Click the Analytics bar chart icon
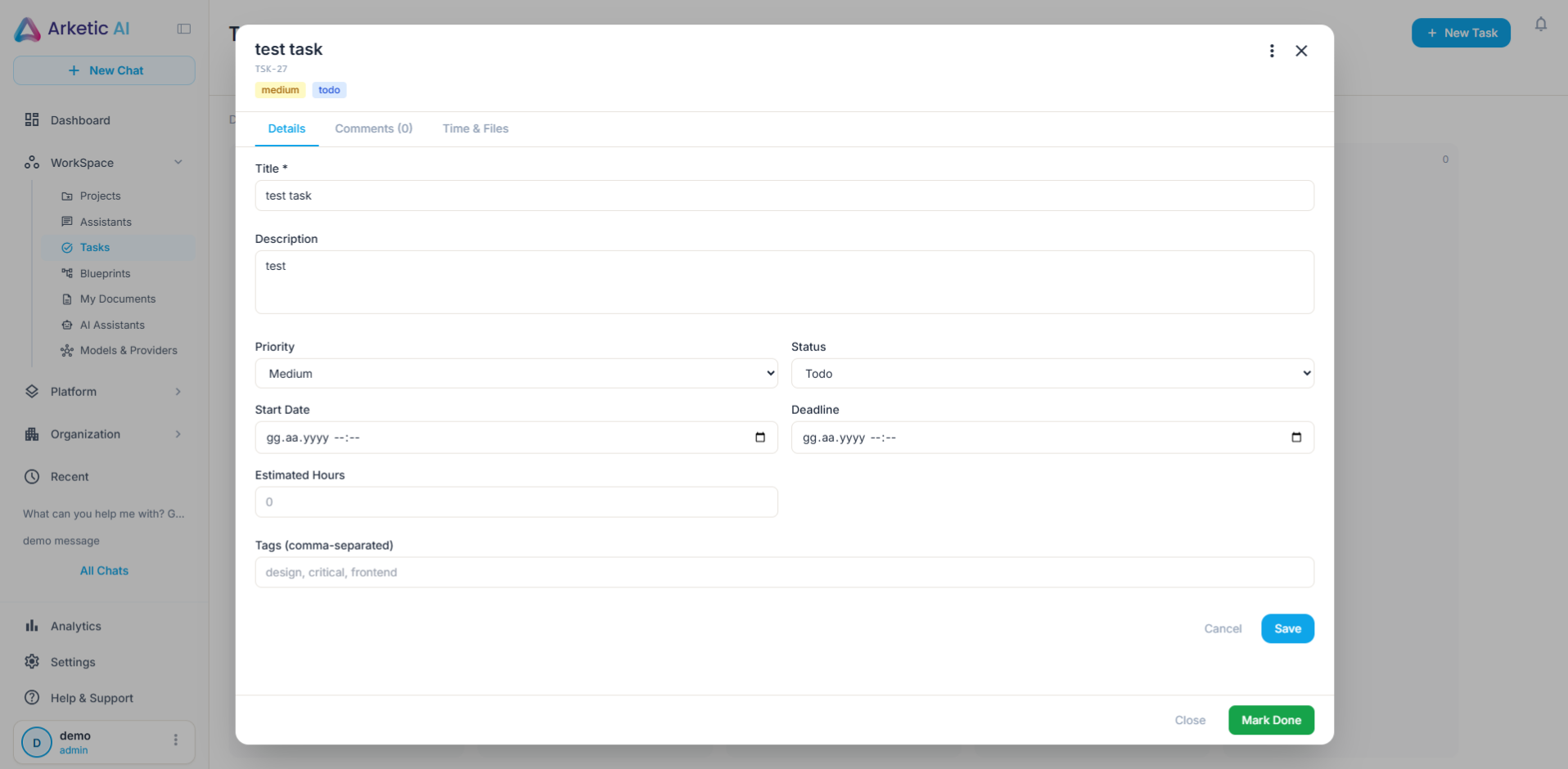 [x=32, y=626]
